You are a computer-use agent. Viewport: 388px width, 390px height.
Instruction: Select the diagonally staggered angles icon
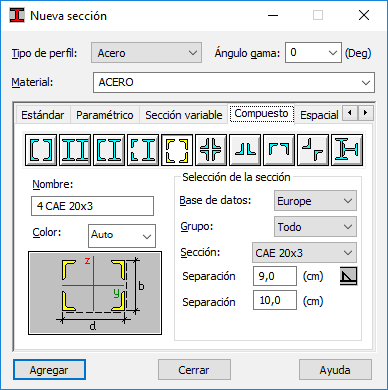click(x=313, y=150)
